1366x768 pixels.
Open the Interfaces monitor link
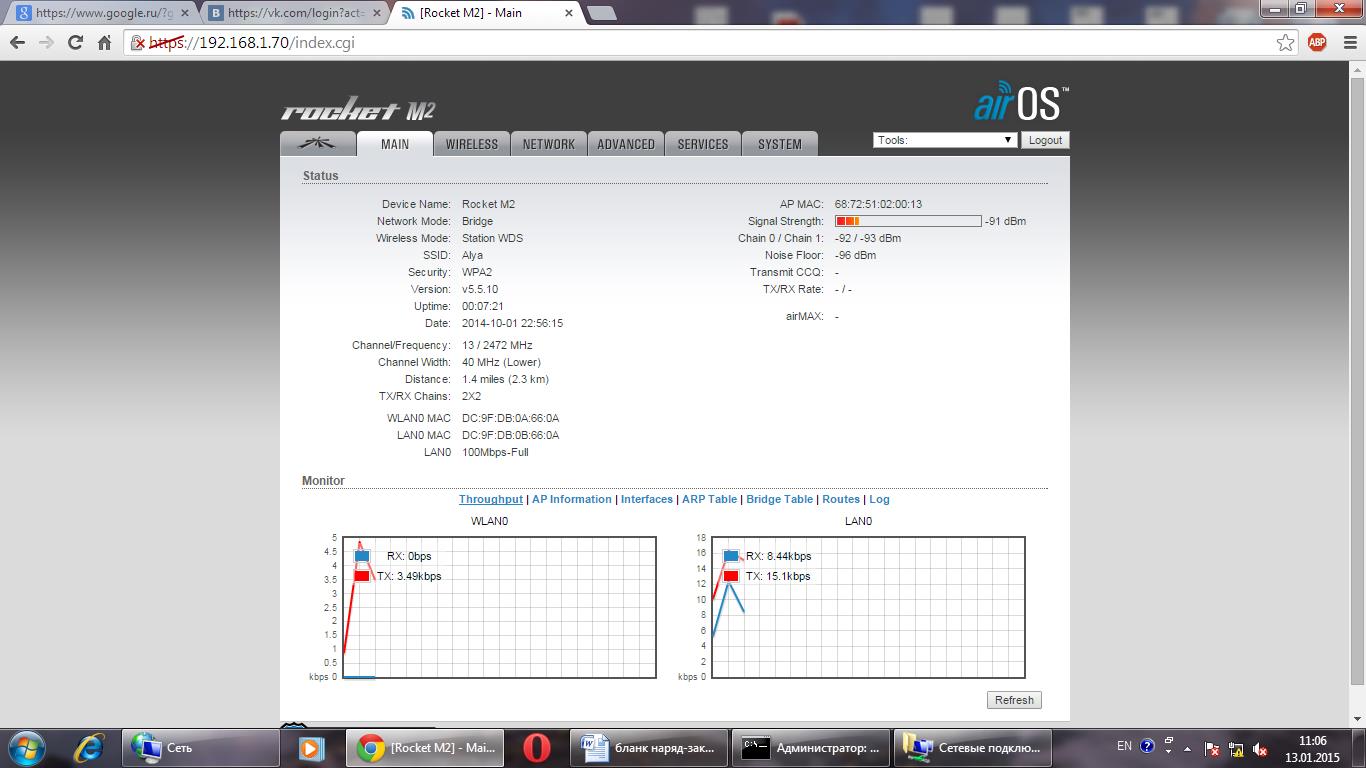[x=647, y=499]
